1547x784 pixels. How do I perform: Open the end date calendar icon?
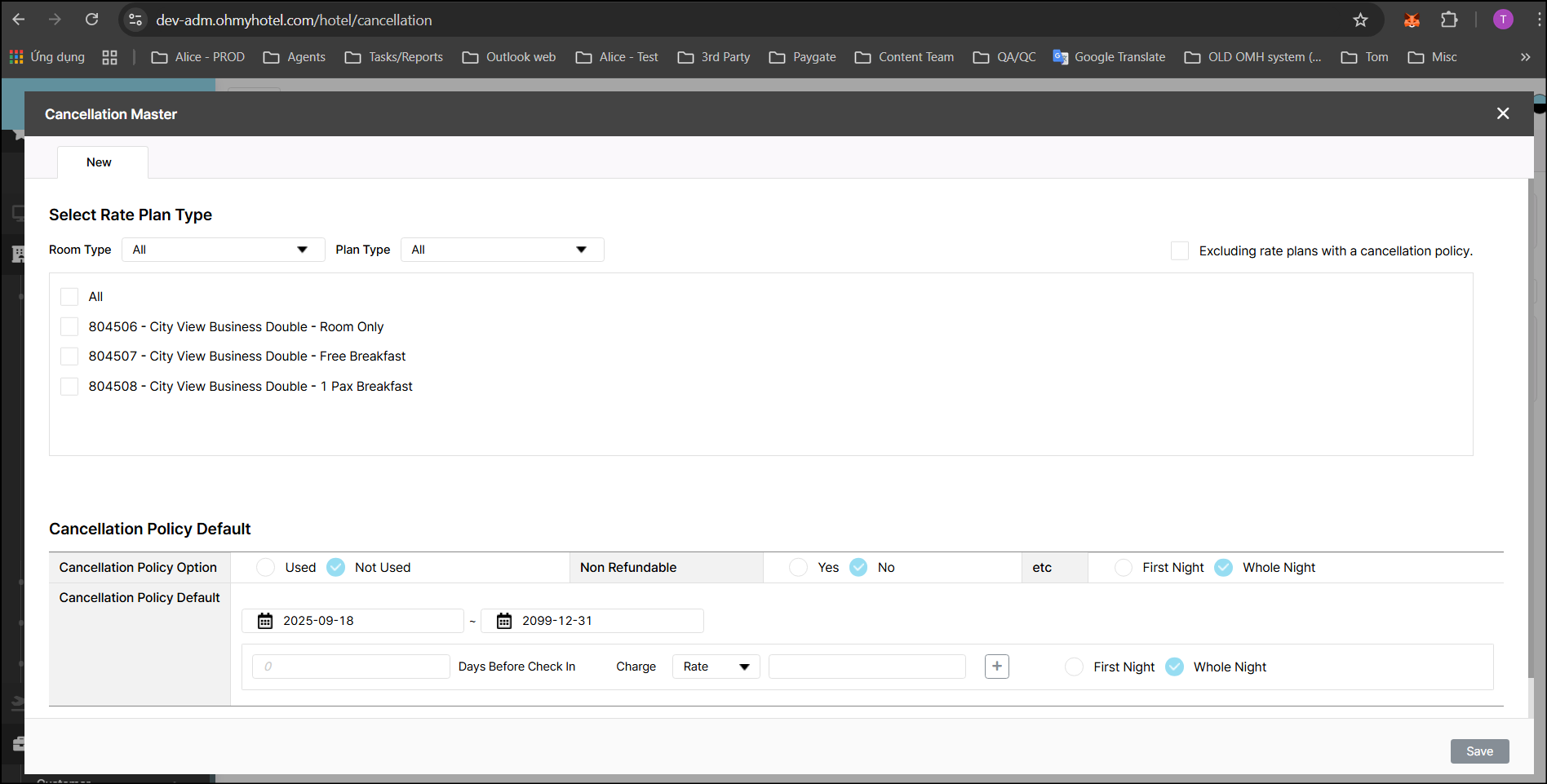(504, 621)
